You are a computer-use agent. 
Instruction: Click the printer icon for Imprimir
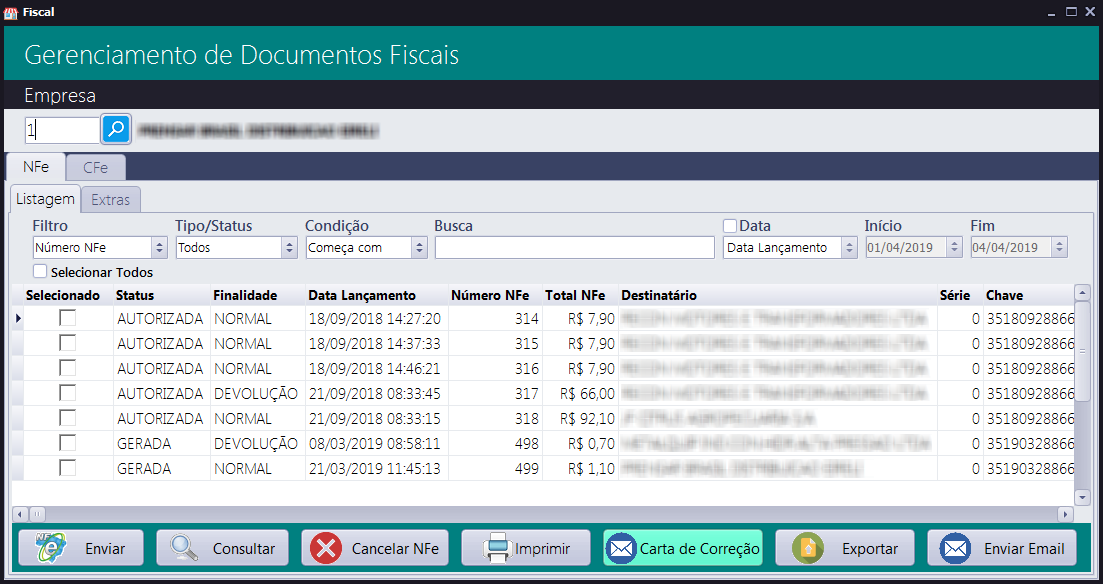click(x=497, y=548)
